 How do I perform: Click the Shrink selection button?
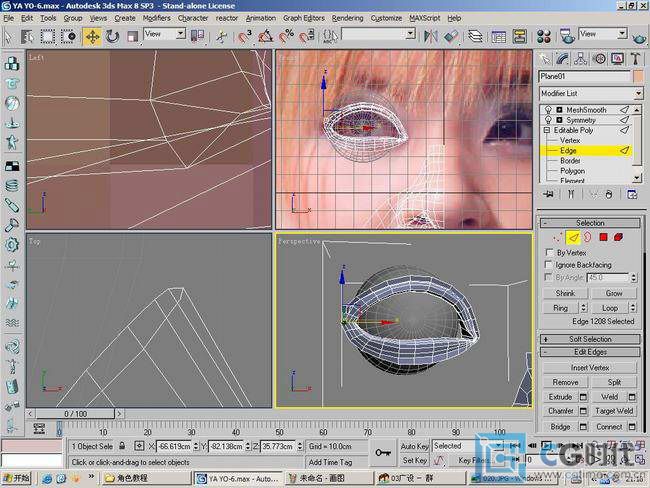pos(565,293)
